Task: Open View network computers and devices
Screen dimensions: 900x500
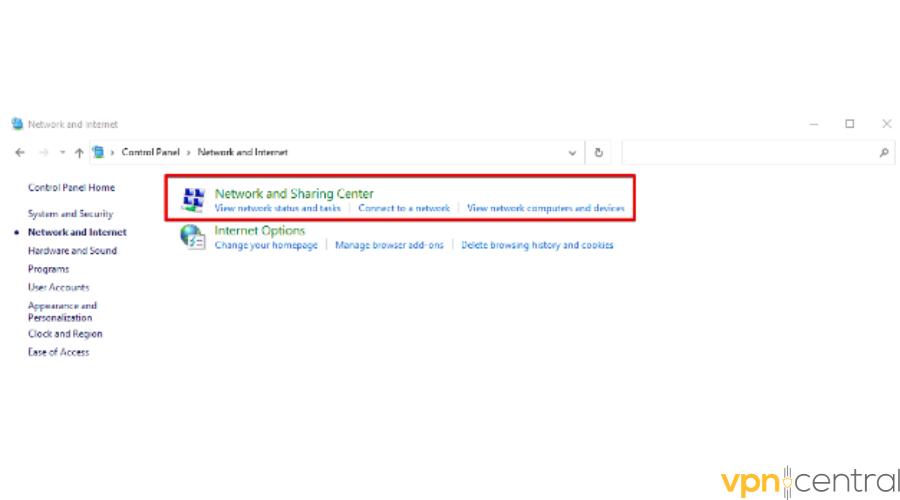Action: (x=545, y=208)
